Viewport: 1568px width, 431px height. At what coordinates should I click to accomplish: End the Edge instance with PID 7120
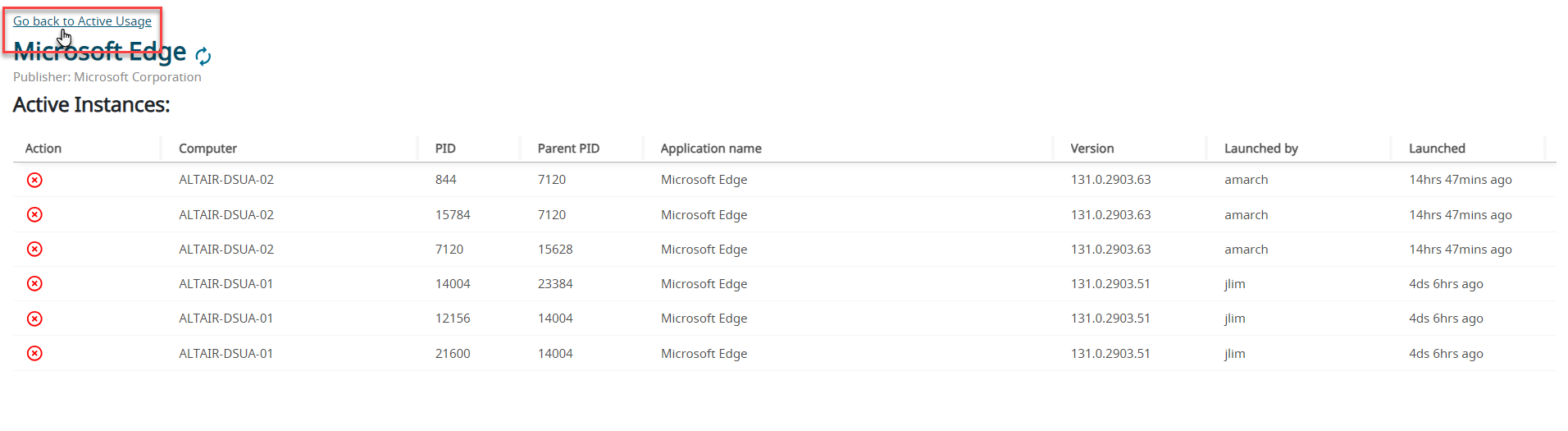tap(34, 249)
